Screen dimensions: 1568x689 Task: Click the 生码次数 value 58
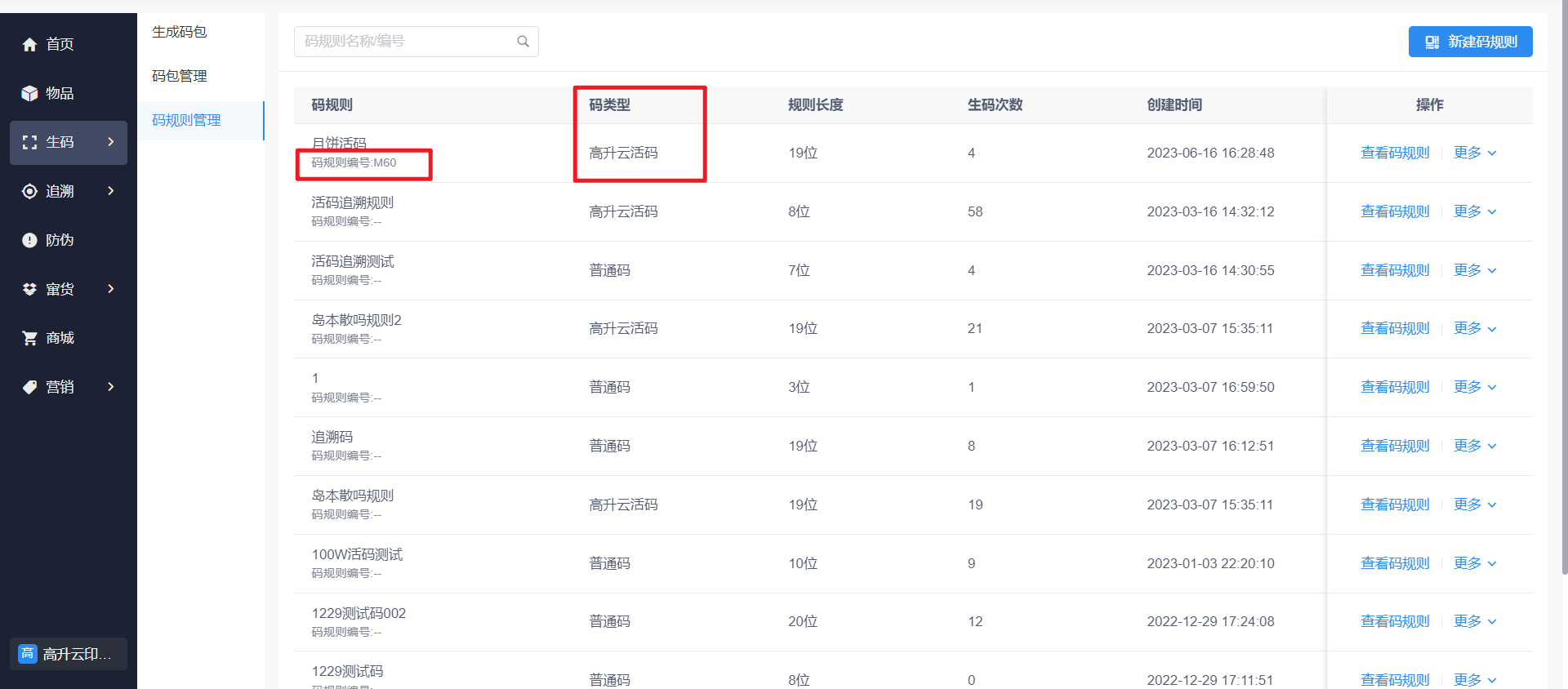point(975,211)
